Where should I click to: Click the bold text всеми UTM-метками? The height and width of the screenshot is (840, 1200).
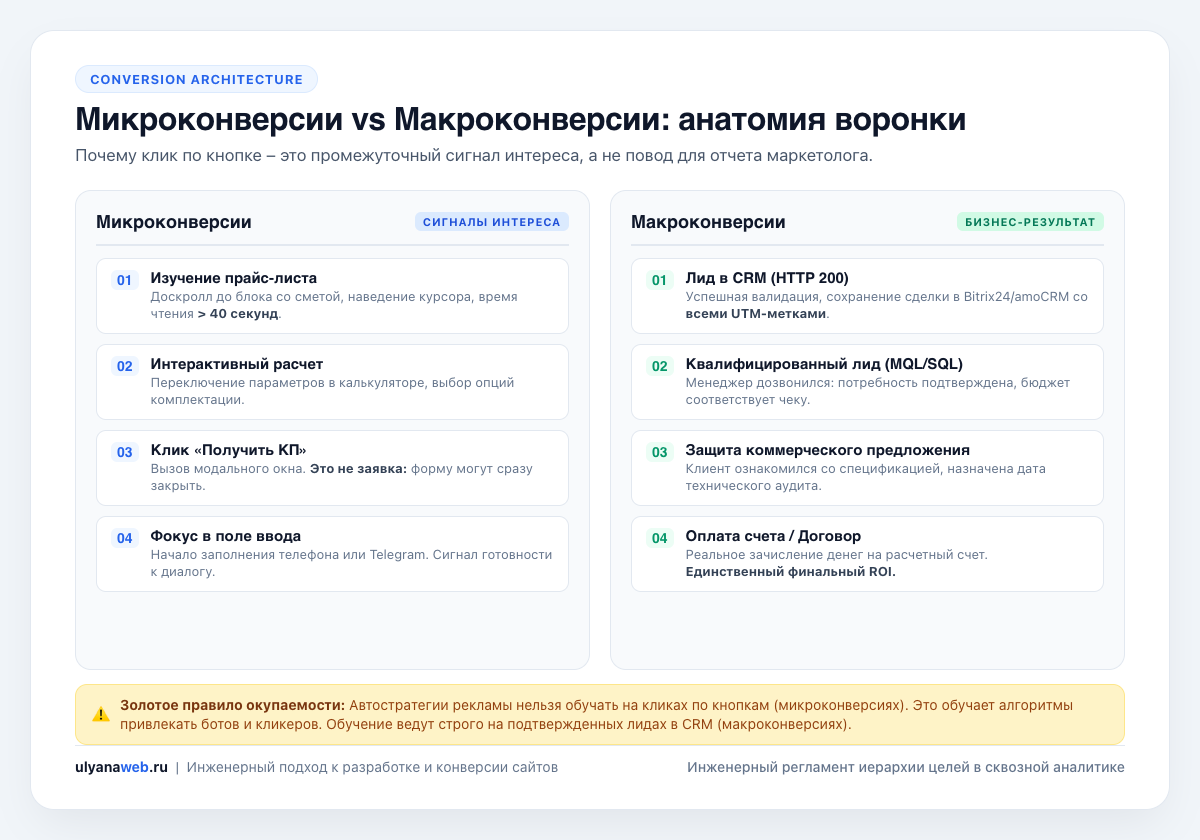pos(756,314)
